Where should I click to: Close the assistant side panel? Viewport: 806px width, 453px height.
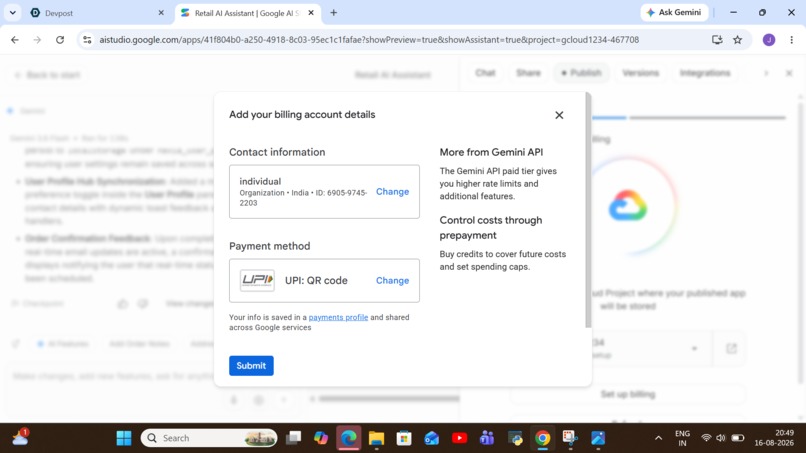(789, 74)
